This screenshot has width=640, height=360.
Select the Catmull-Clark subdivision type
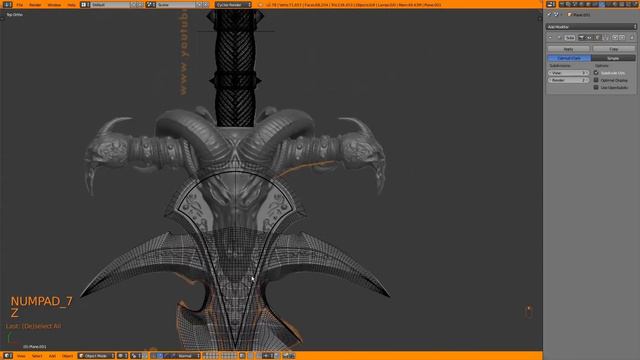[x=569, y=58]
